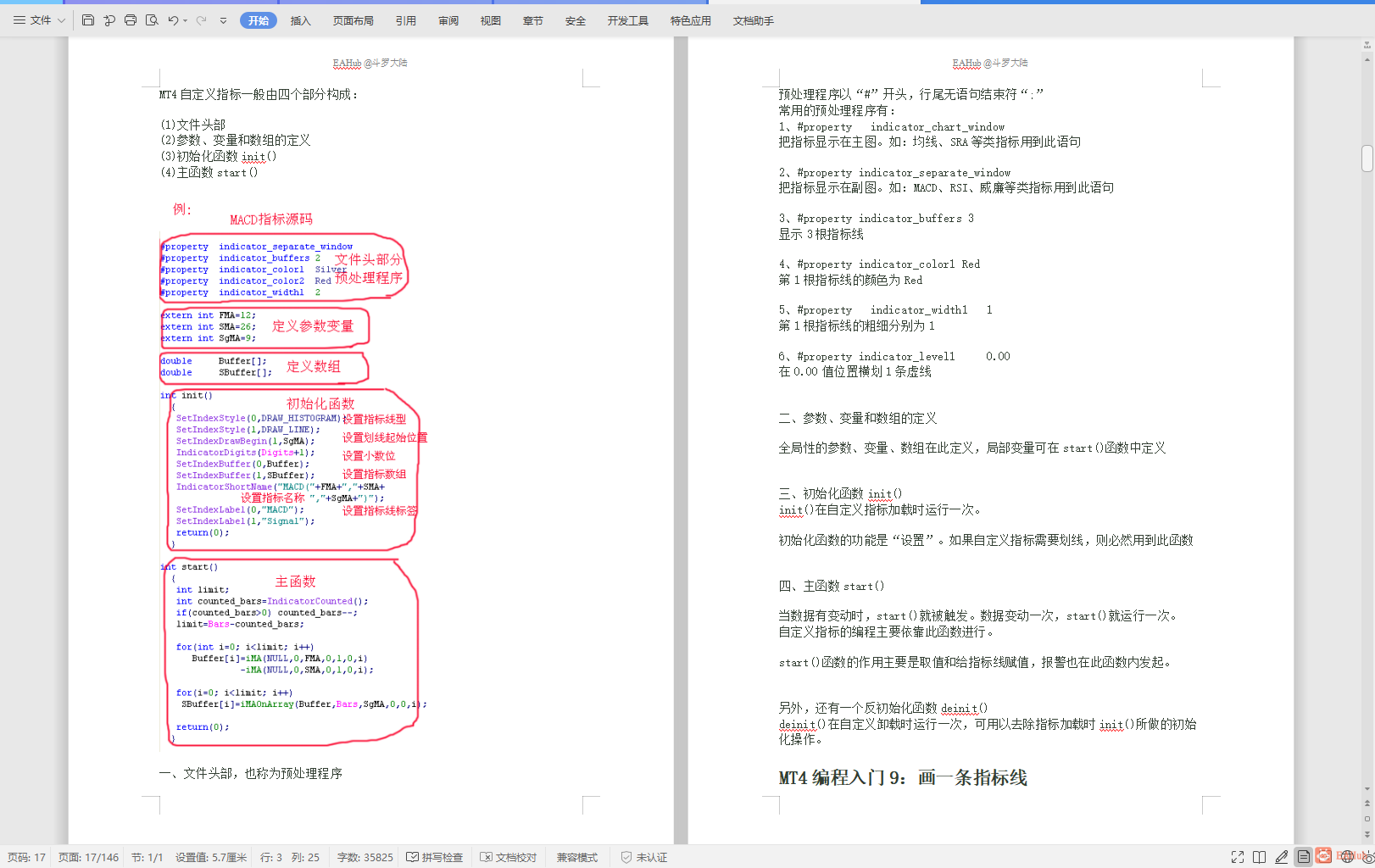Activate write mode with pencil icon
1375x868 pixels.
click(x=1281, y=857)
